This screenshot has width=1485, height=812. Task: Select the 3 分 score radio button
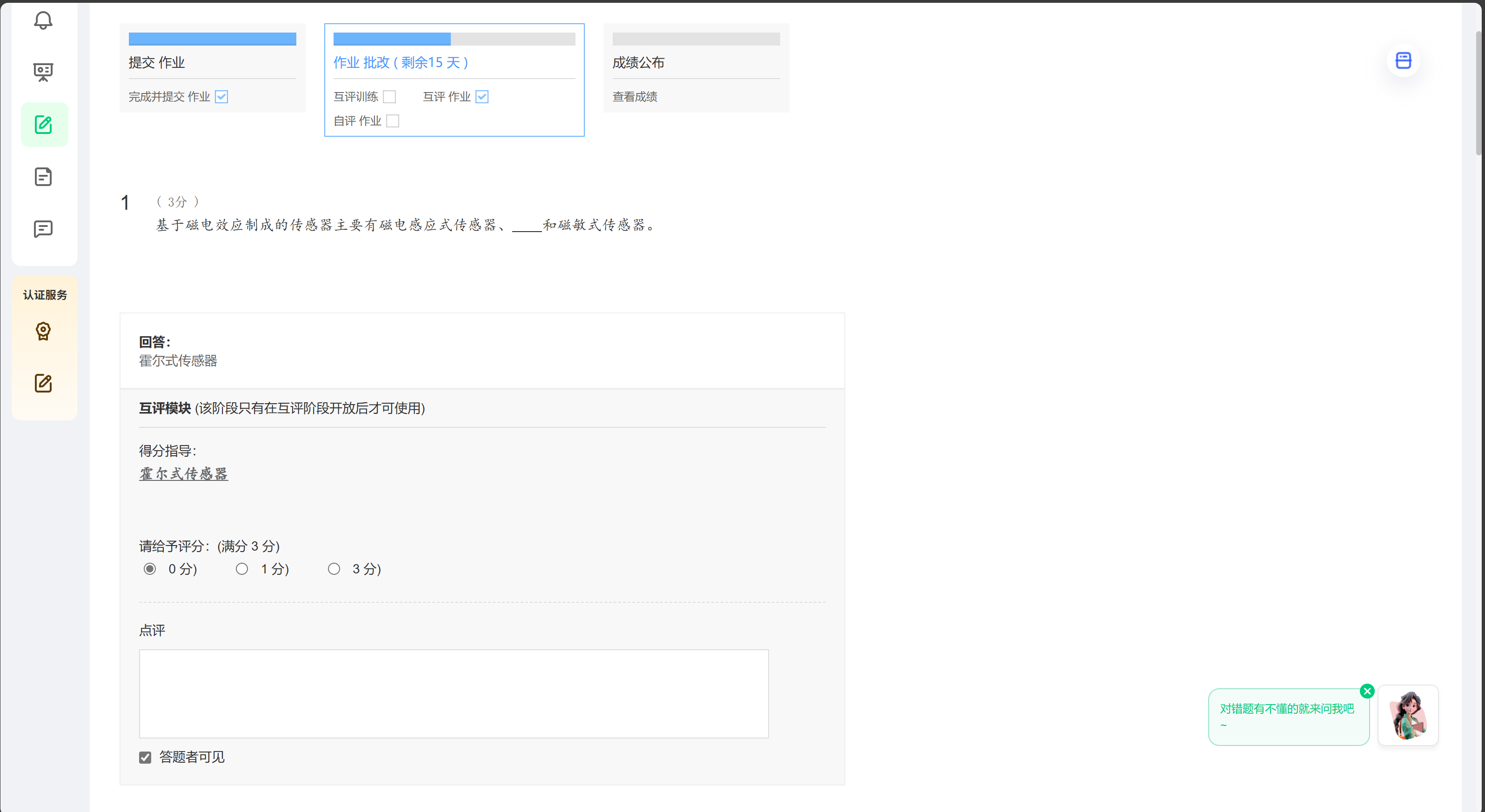click(334, 569)
